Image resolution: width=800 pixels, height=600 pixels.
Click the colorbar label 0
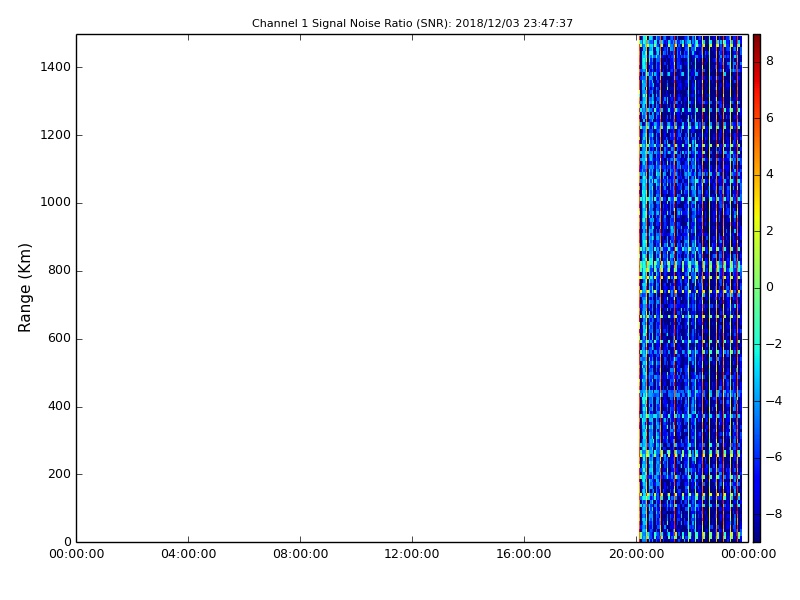click(x=770, y=287)
